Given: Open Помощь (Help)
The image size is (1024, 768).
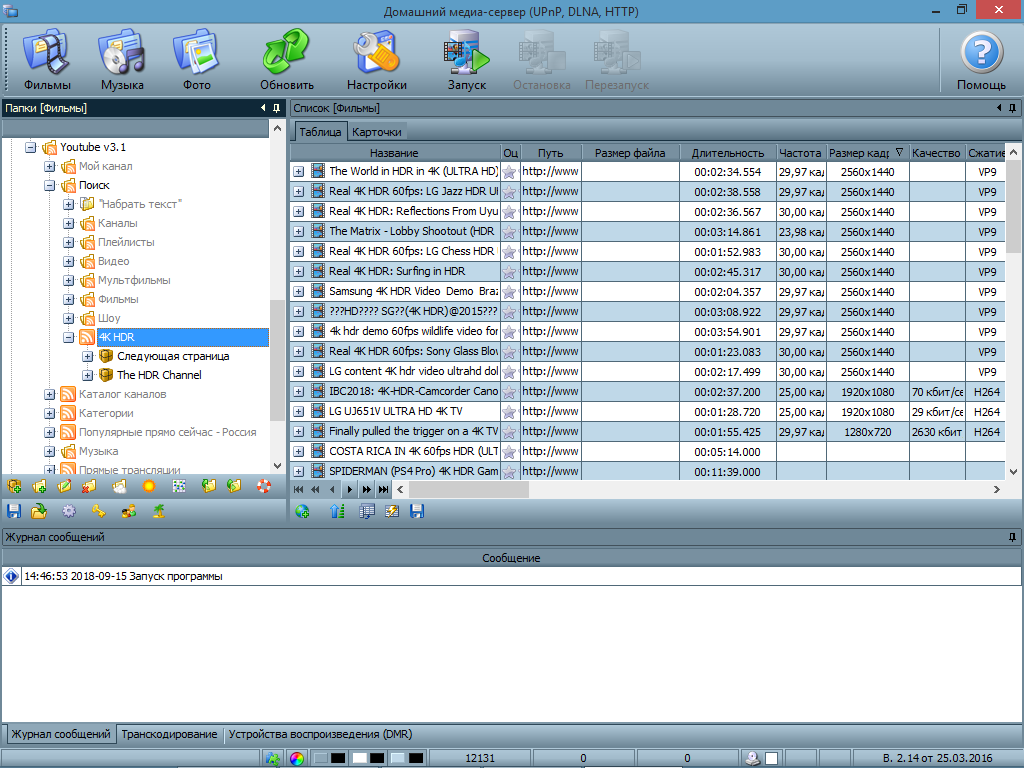Looking at the screenshot, I should click(981, 61).
